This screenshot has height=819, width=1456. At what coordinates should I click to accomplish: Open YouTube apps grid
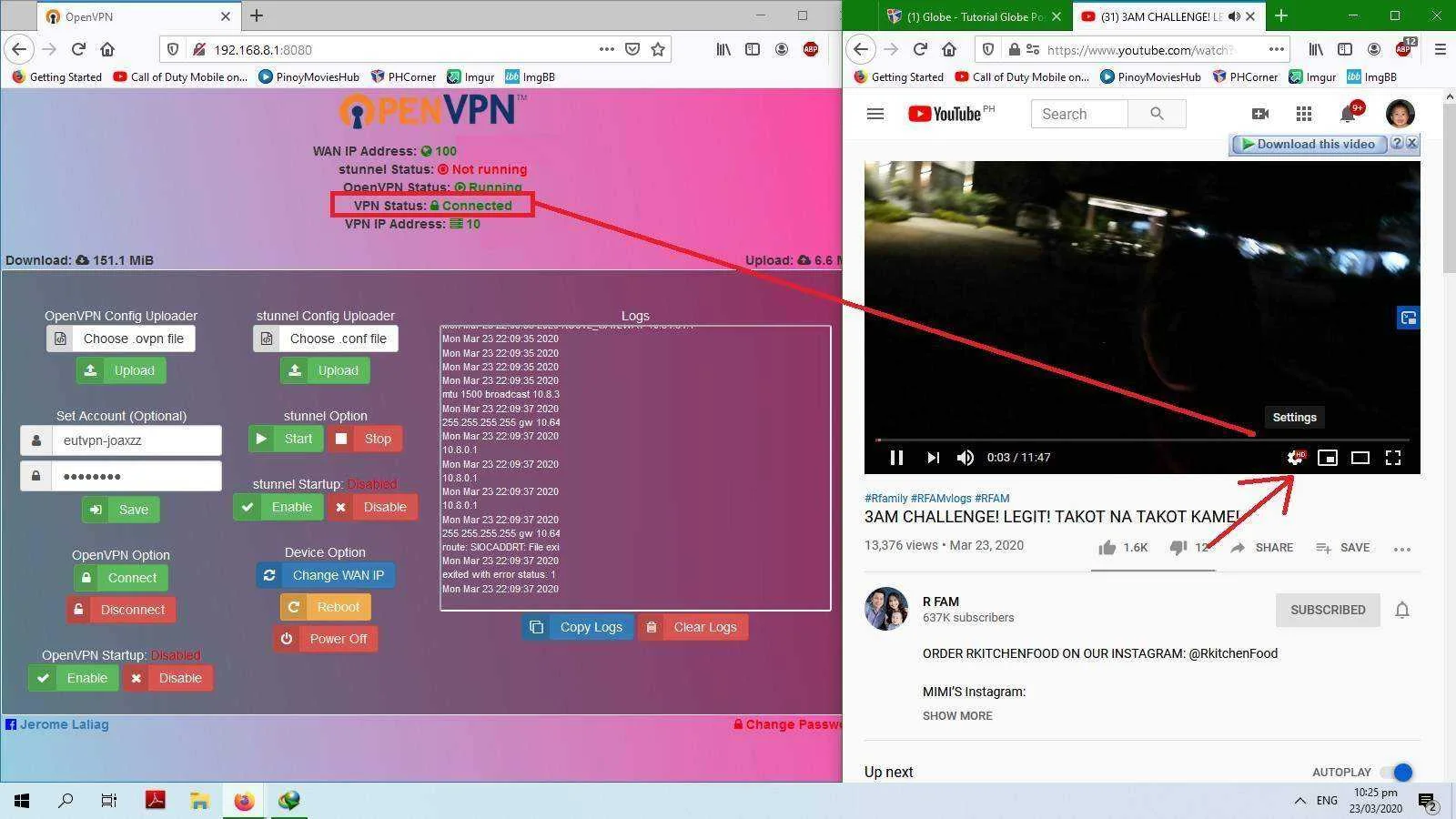tap(1304, 114)
